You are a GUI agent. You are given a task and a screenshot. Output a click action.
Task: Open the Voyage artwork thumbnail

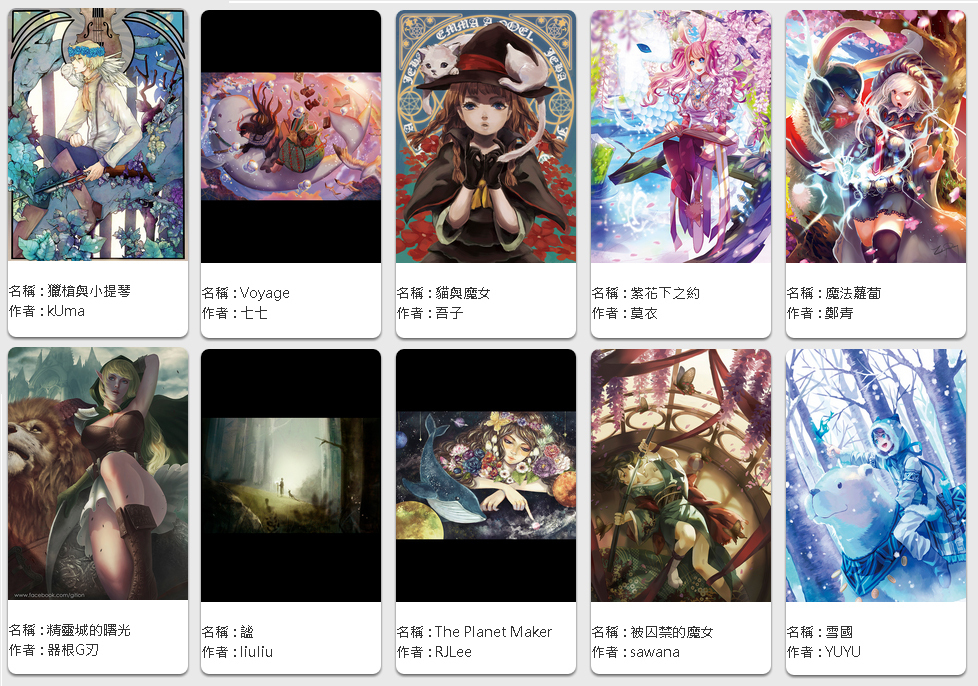(x=291, y=137)
